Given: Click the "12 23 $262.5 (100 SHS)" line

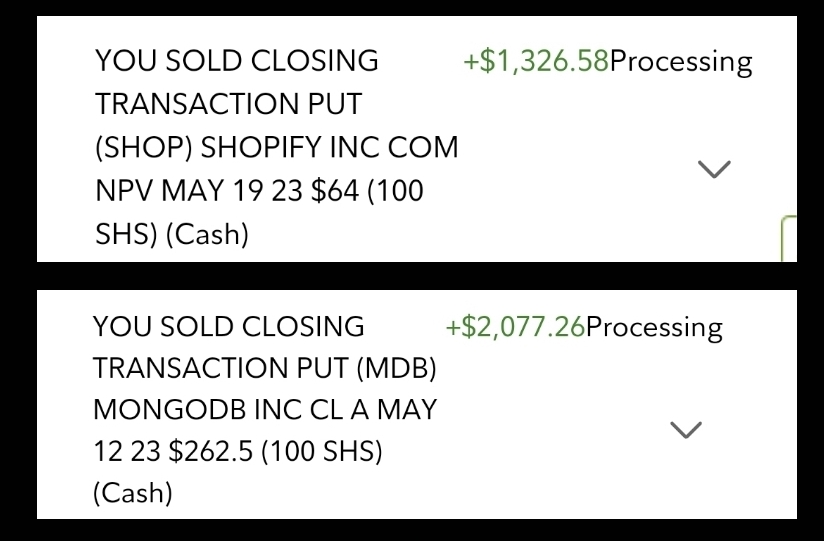Looking at the screenshot, I should pyautogui.click(x=238, y=451).
